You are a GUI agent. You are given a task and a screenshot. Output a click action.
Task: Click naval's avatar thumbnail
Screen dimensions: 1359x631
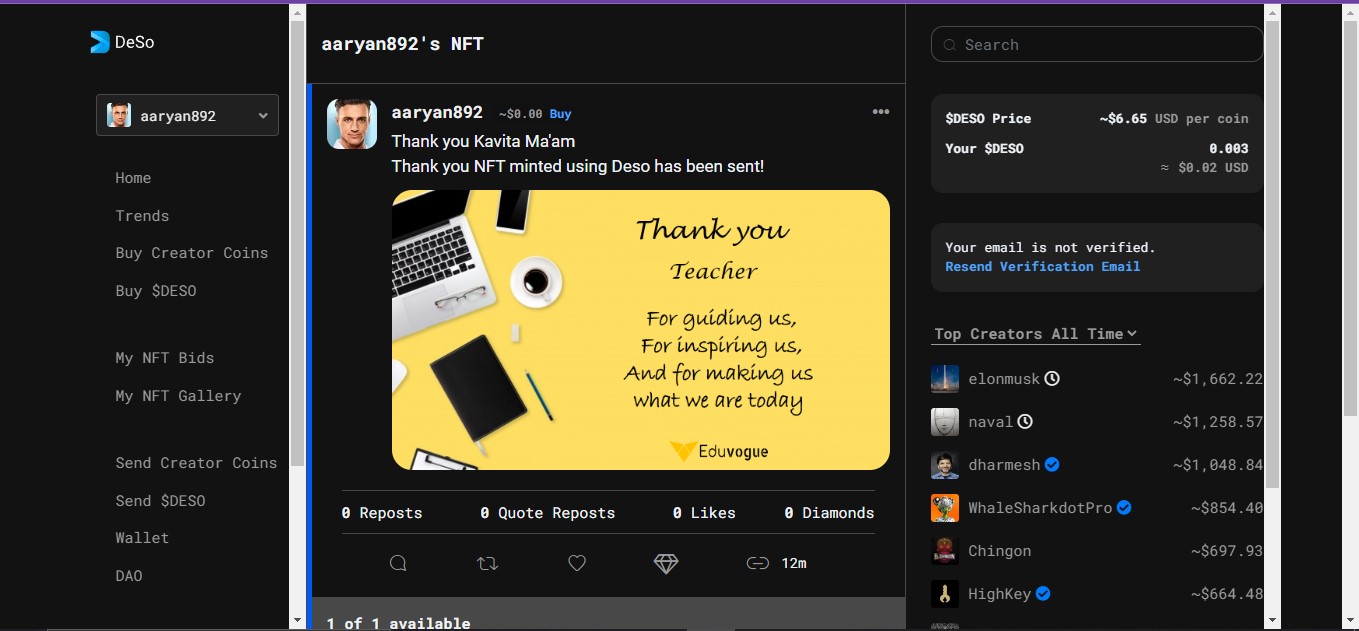[945, 422]
